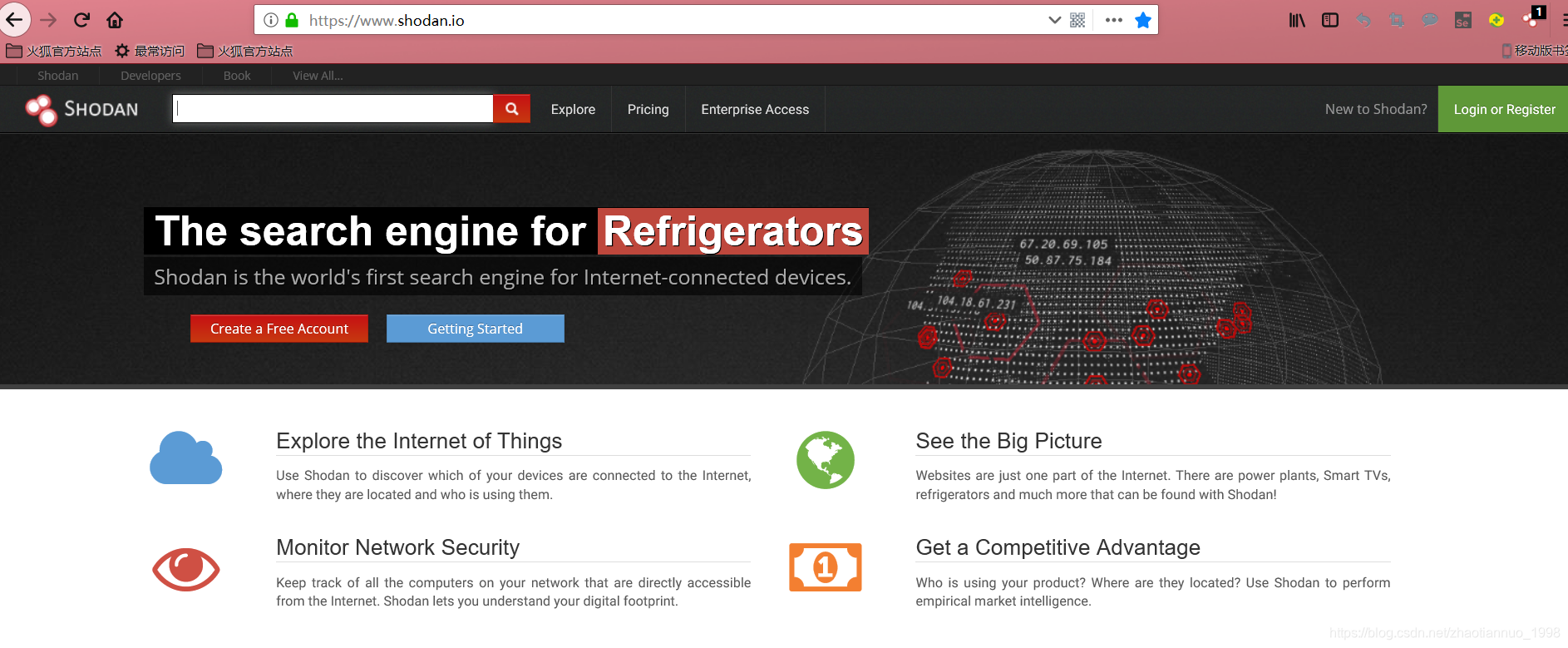This screenshot has height=648, width=1568.
Task: Open the QR code icon in address bar
Action: click(x=1077, y=20)
